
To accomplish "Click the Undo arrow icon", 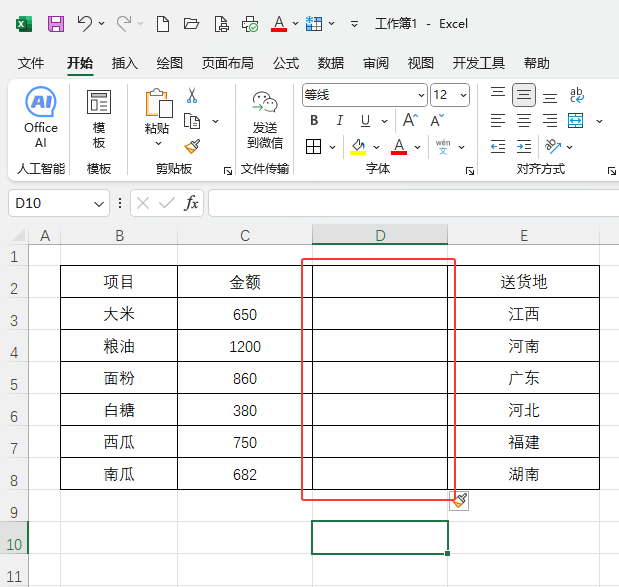I will [x=84, y=24].
